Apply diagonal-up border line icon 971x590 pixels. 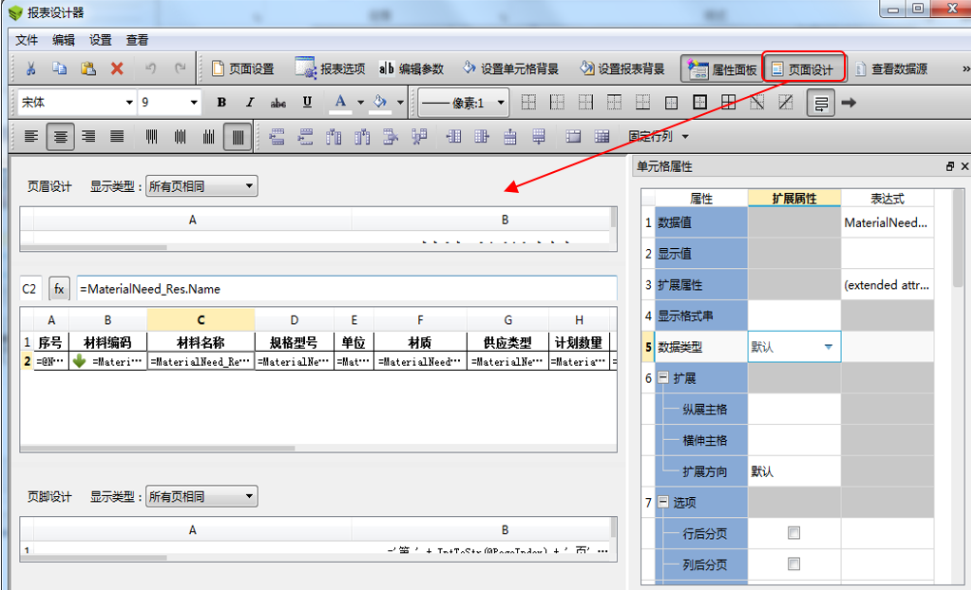785,103
